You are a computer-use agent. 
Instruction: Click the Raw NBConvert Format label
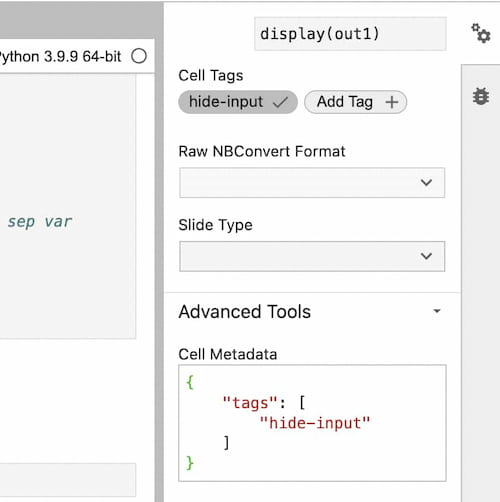point(262,151)
